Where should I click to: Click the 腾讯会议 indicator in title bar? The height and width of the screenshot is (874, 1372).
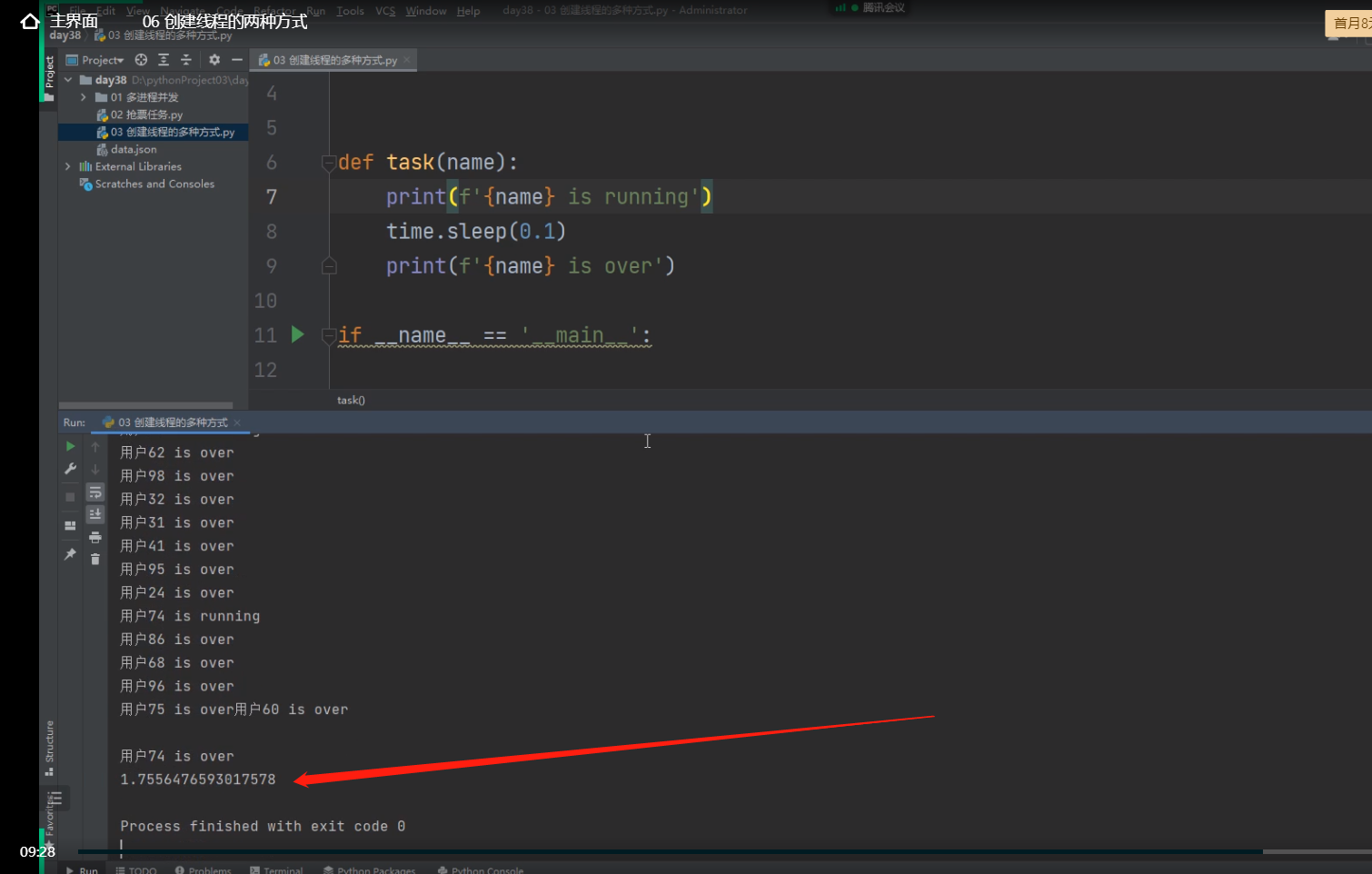point(870,8)
